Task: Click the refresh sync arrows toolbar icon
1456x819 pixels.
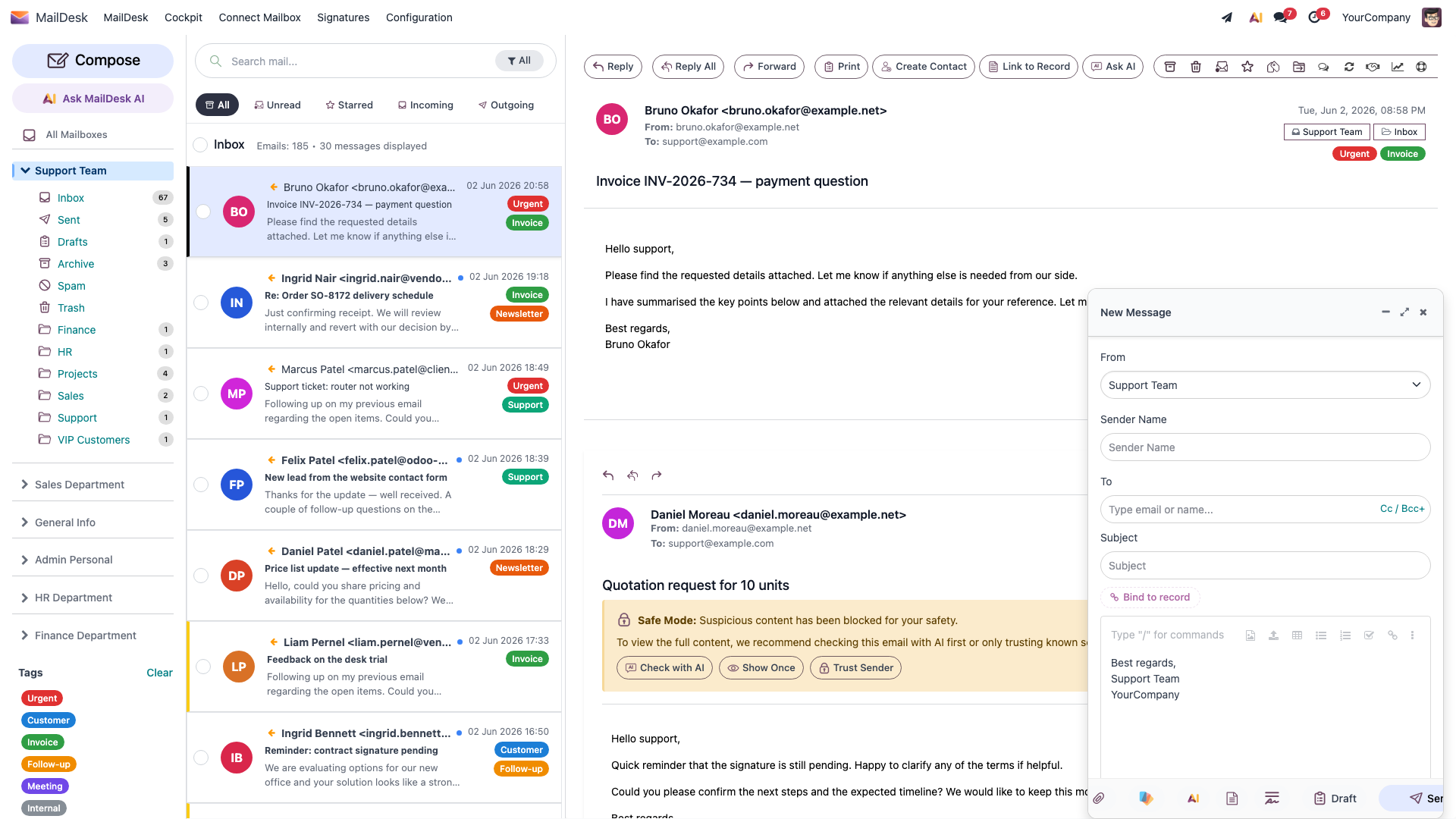Action: click(x=1349, y=67)
